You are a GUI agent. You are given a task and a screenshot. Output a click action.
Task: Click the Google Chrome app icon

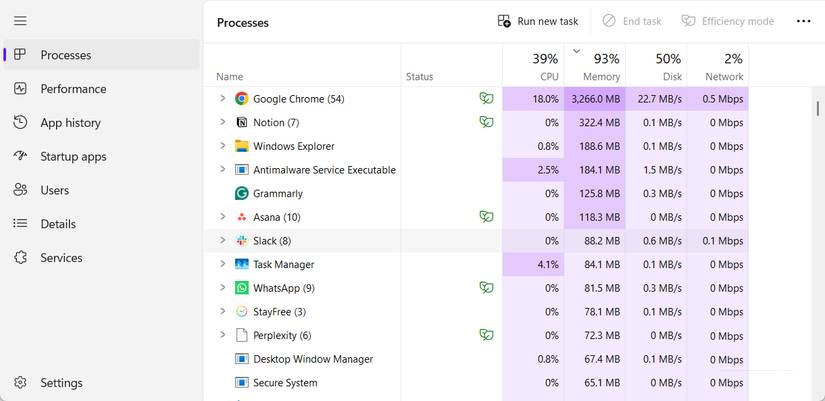[242, 98]
